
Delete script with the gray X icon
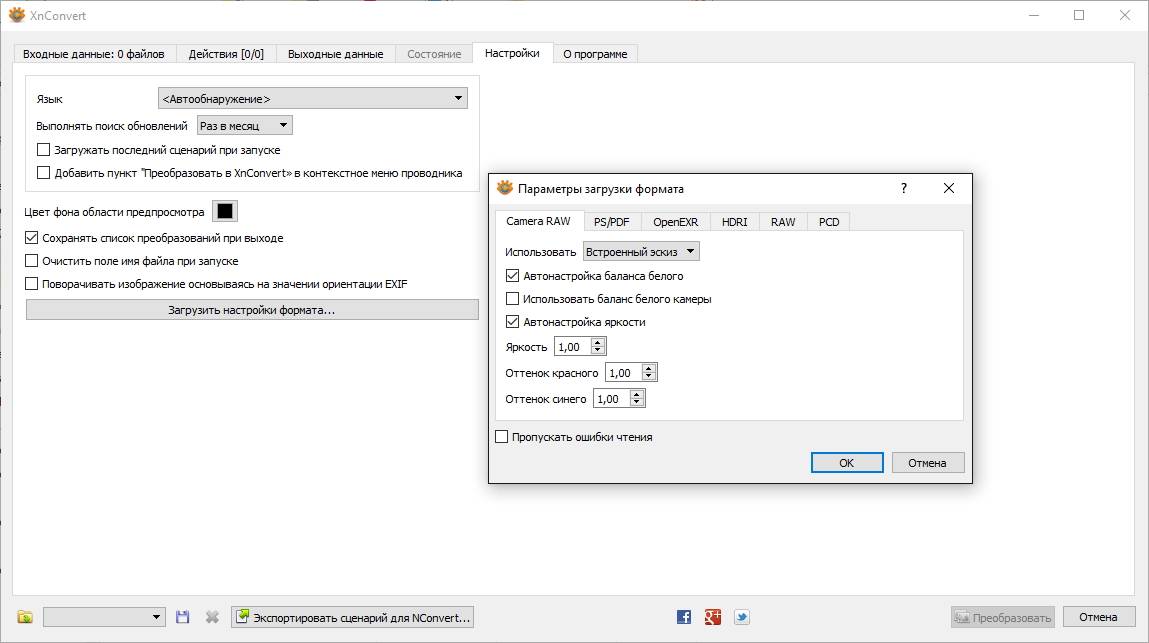tap(212, 617)
